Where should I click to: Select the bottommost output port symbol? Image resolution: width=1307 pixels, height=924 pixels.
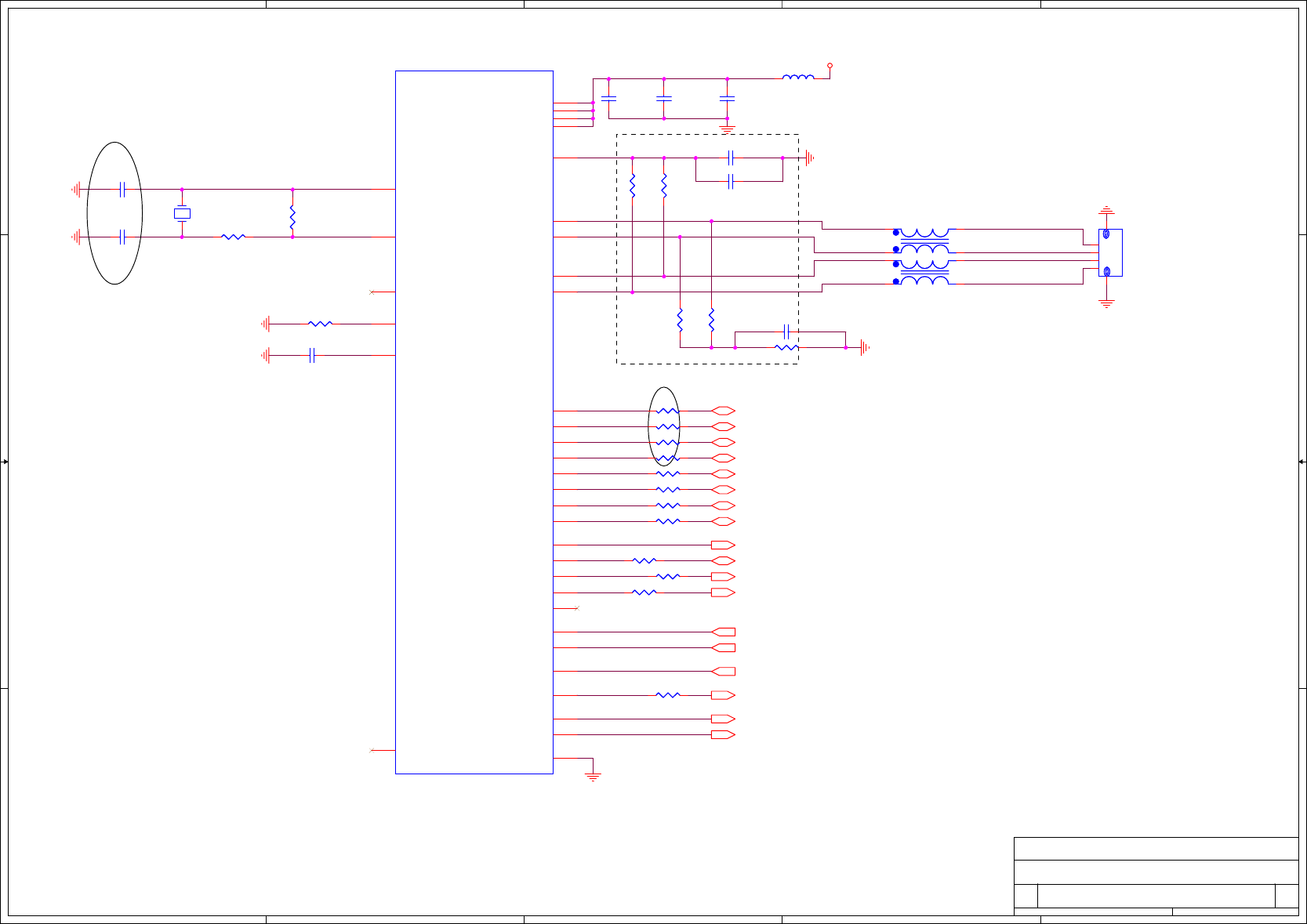click(723, 734)
